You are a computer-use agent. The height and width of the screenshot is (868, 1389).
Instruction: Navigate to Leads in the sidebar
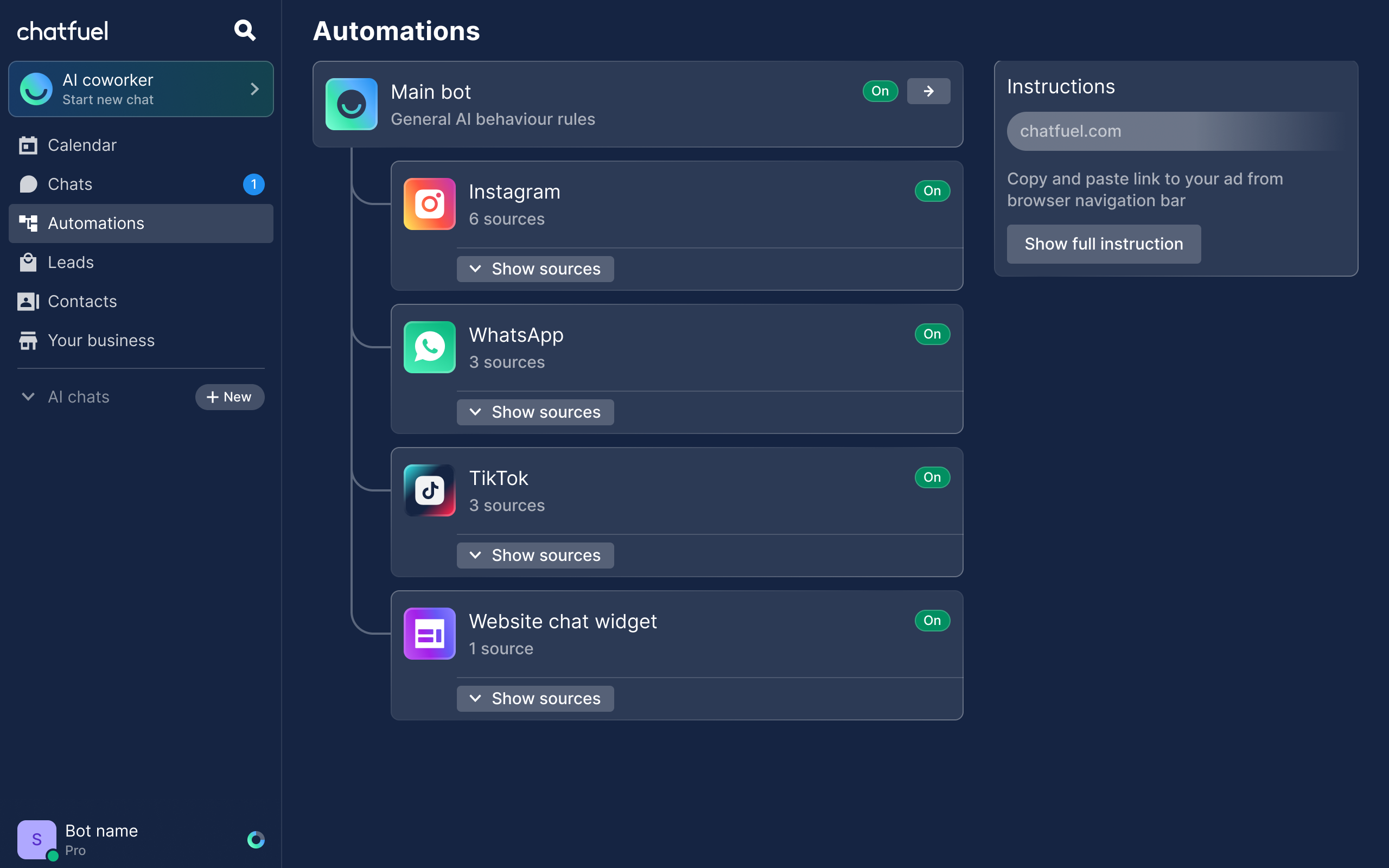[141, 263]
